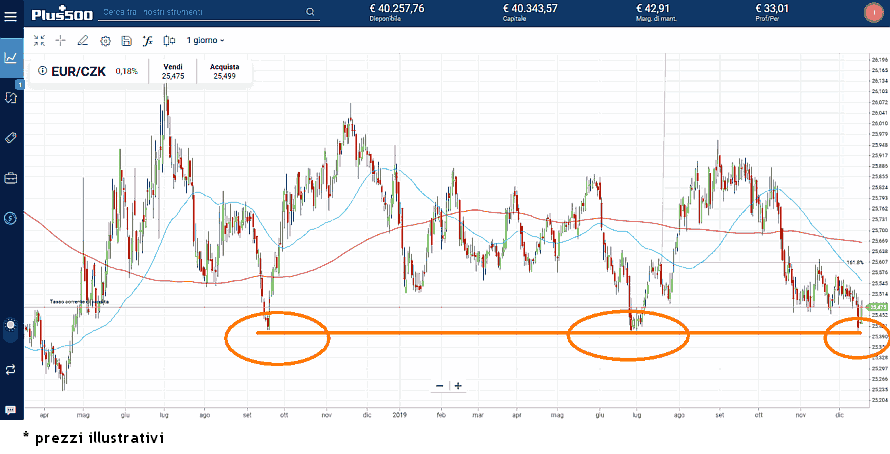Open the candlestick chart type selector
This screenshot has width=890, height=454.
pos(168,41)
